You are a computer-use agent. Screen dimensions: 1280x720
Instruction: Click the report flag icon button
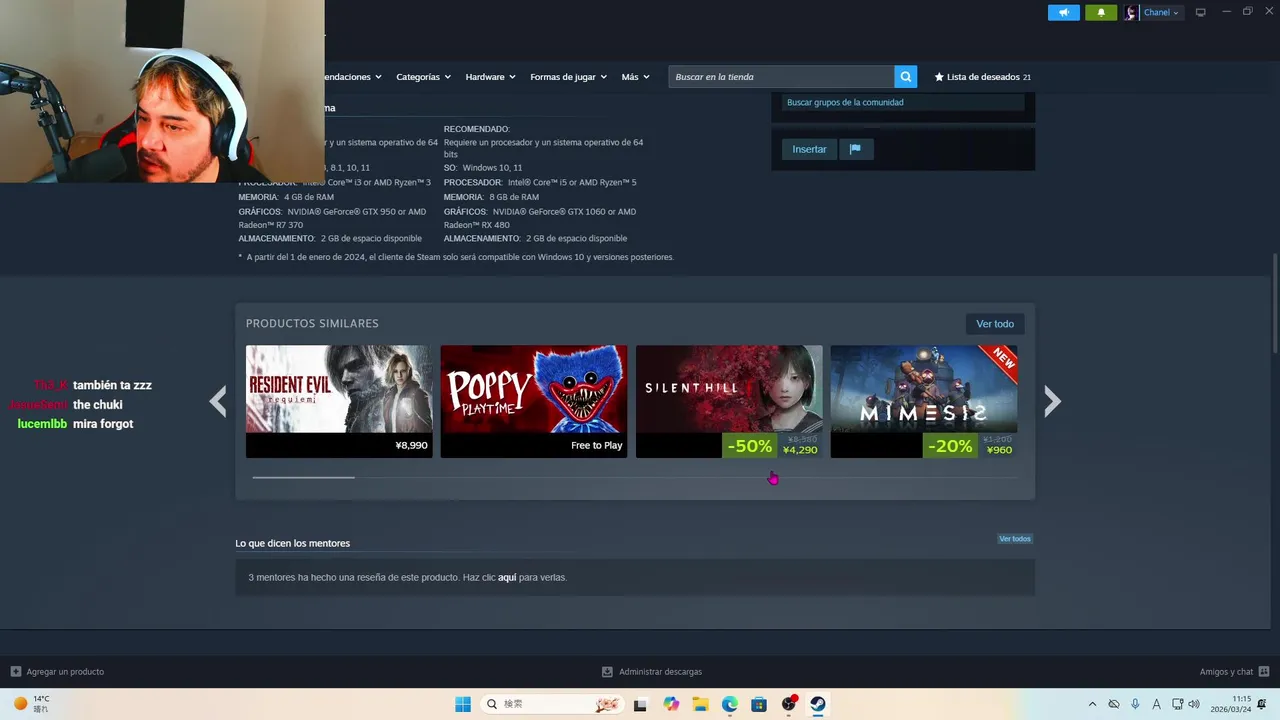(855, 149)
